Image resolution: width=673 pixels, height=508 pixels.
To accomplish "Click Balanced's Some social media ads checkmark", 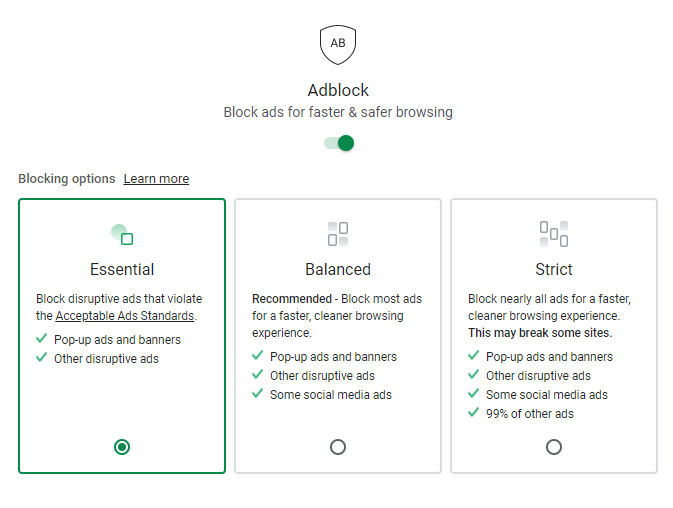I will pos(258,394).
